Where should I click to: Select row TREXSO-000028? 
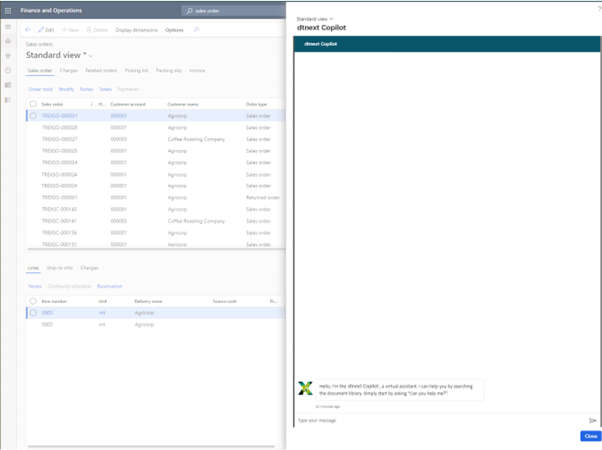coord(156,127)
